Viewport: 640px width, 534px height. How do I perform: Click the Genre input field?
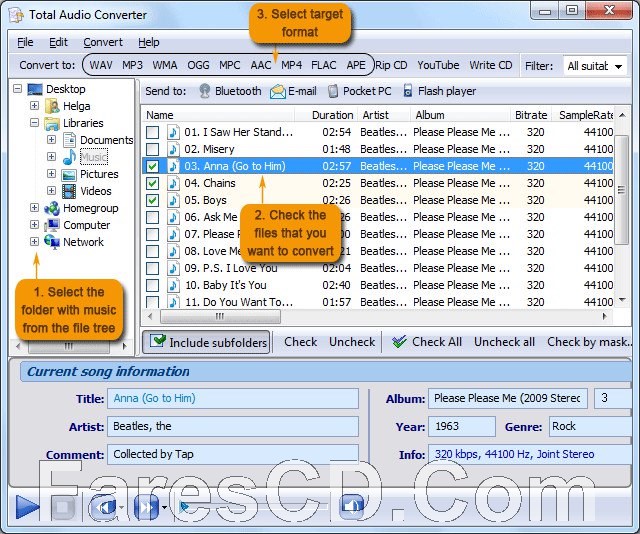point(590,427)
